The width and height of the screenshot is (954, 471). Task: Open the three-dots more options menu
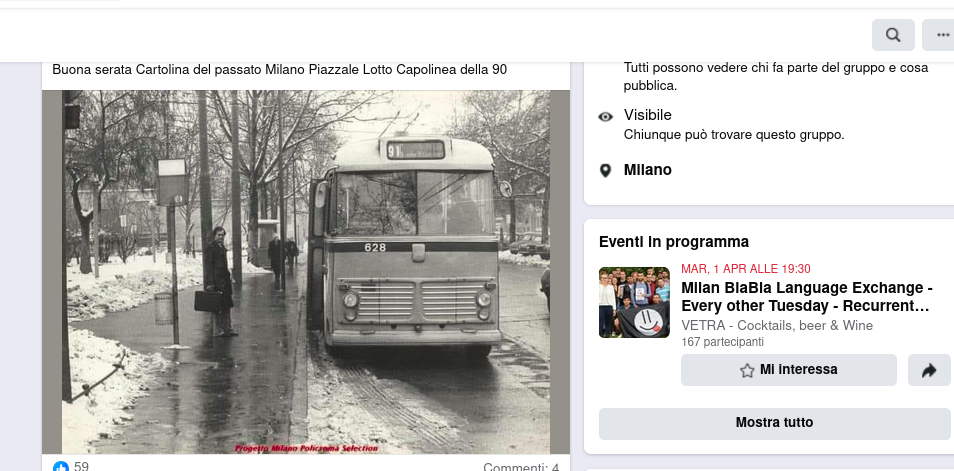pos(940,35)
